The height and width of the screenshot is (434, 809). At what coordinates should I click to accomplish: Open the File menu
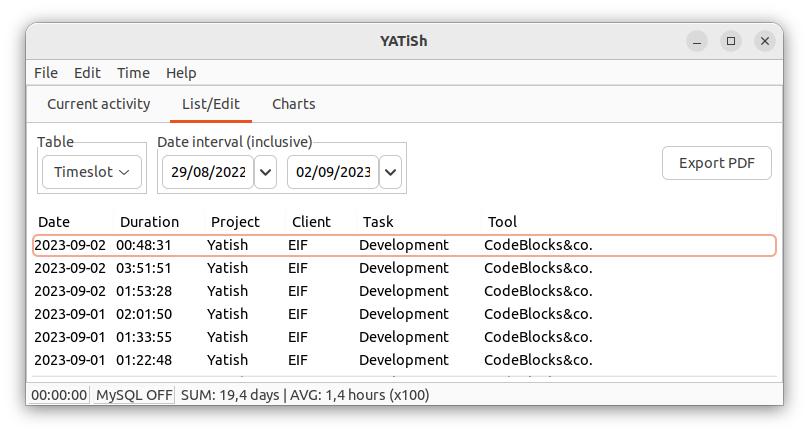(46, 73)
